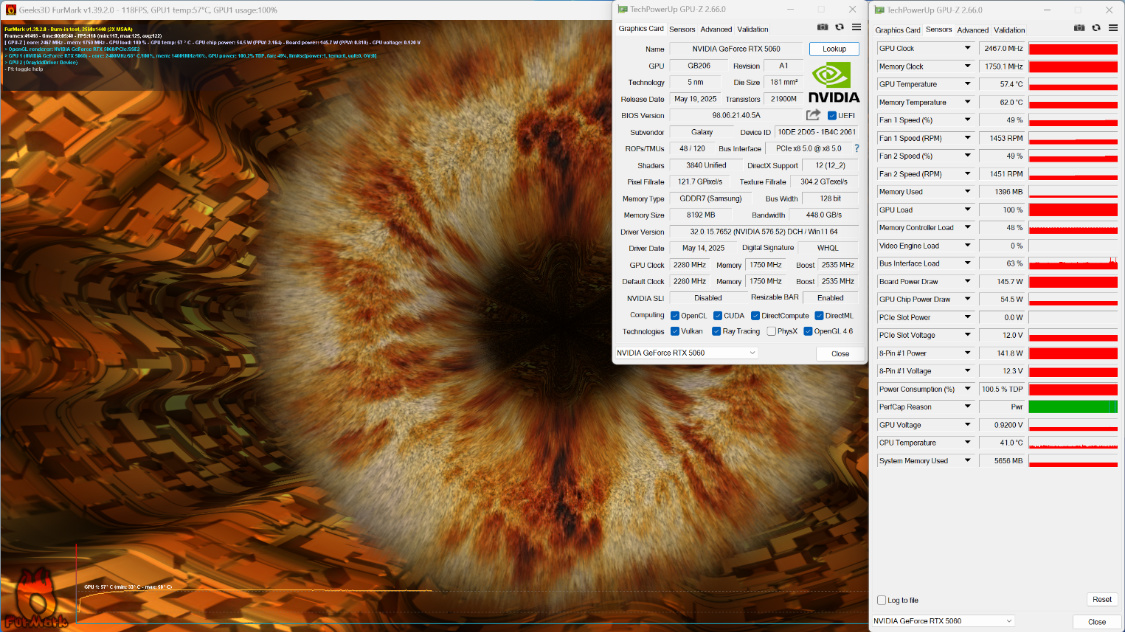
Task: Click the Bandwidth value 448.0 GB/s
Action: coord(823,215)
